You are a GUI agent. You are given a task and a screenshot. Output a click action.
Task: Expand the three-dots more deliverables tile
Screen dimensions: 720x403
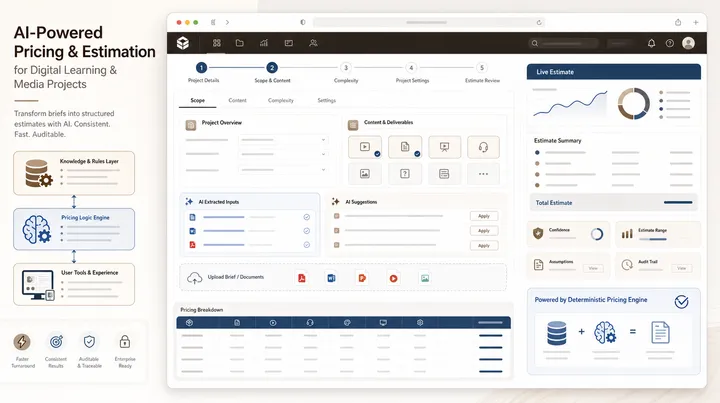[x=483, y=174]
